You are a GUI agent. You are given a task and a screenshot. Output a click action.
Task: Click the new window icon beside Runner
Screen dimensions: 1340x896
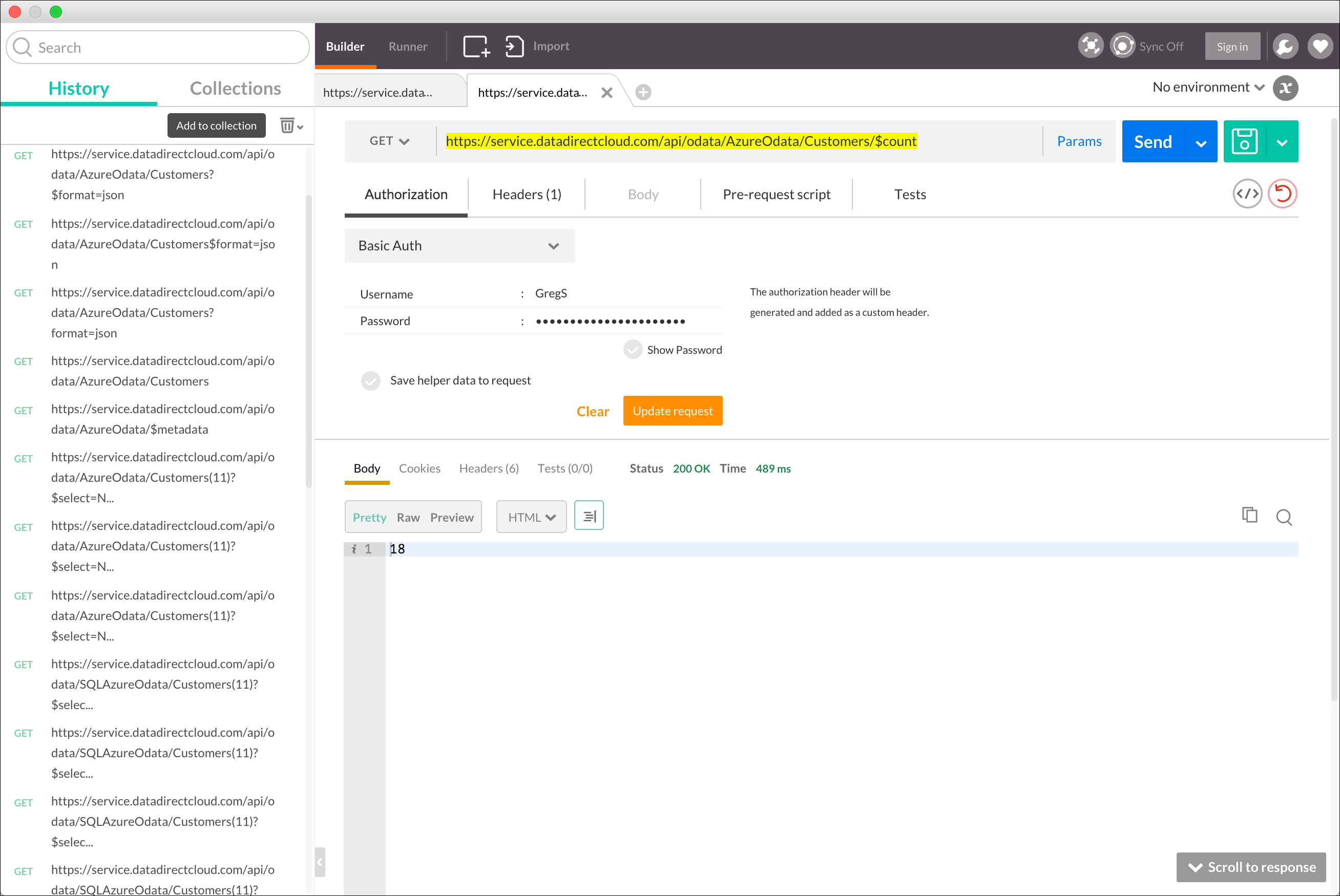pyautogui.click(x=476, y=46)
